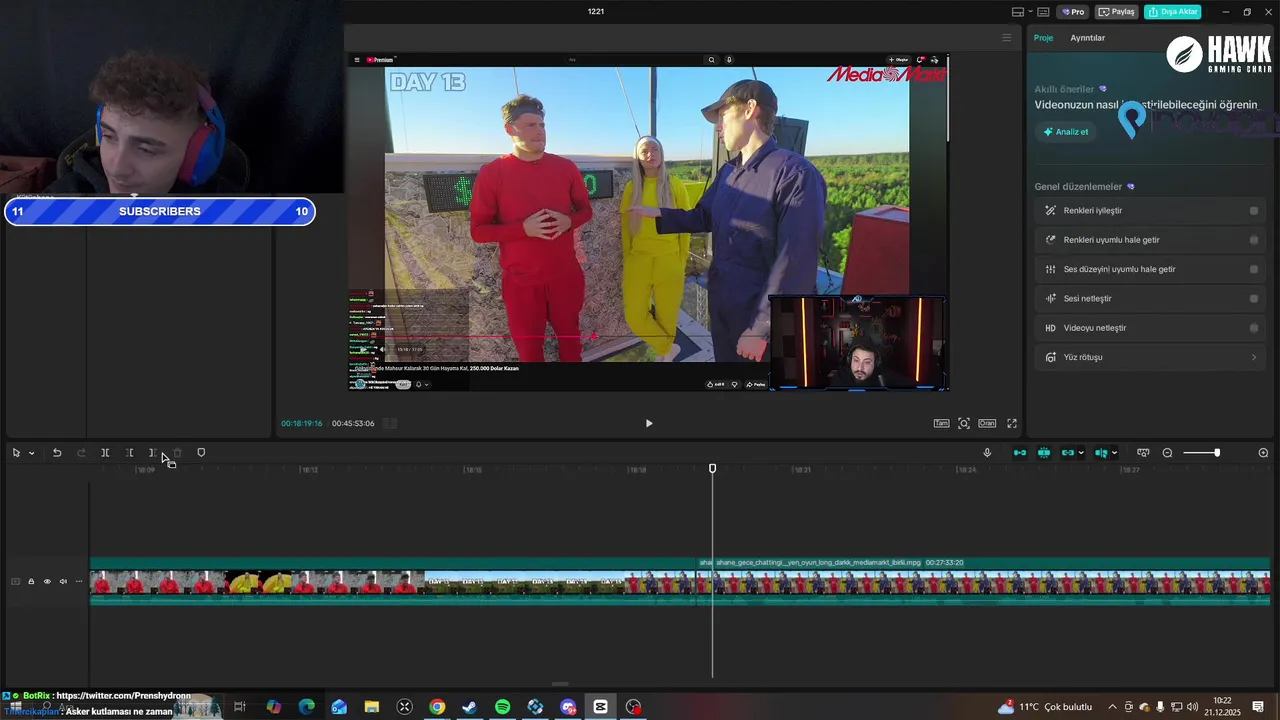Adjust the timeline zoom slider handle
Image resolution: width=1280 pixels, height=720 pixels.
(x=1217, y=453)
